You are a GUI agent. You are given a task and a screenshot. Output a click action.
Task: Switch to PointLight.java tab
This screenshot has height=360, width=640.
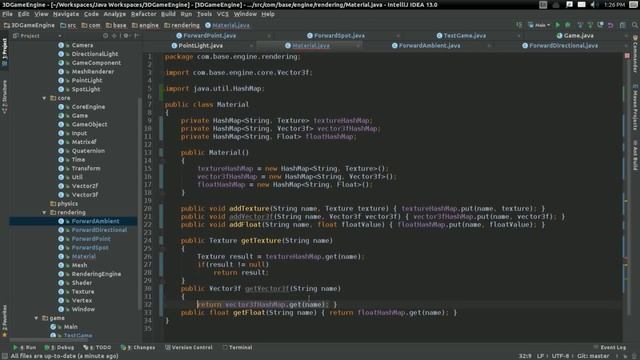pyautogui.click(x=197, y=46)
